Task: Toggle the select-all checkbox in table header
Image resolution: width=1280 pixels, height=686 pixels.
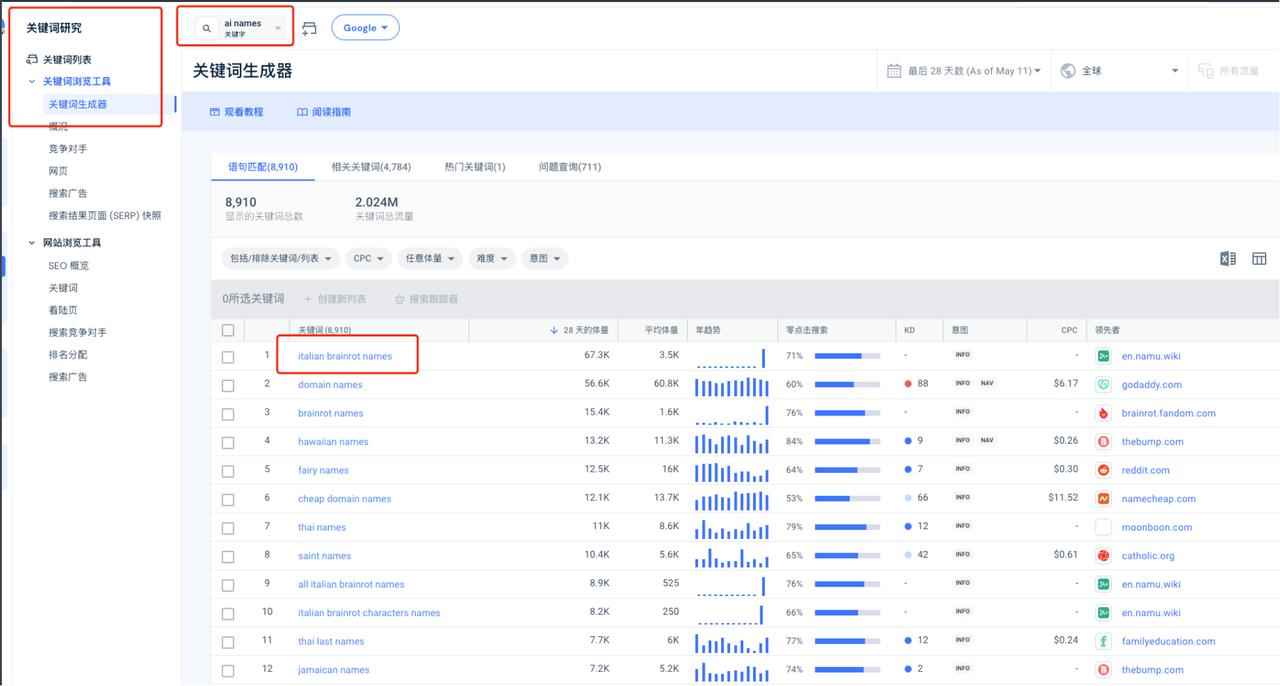Action: [x=228, y=330]
